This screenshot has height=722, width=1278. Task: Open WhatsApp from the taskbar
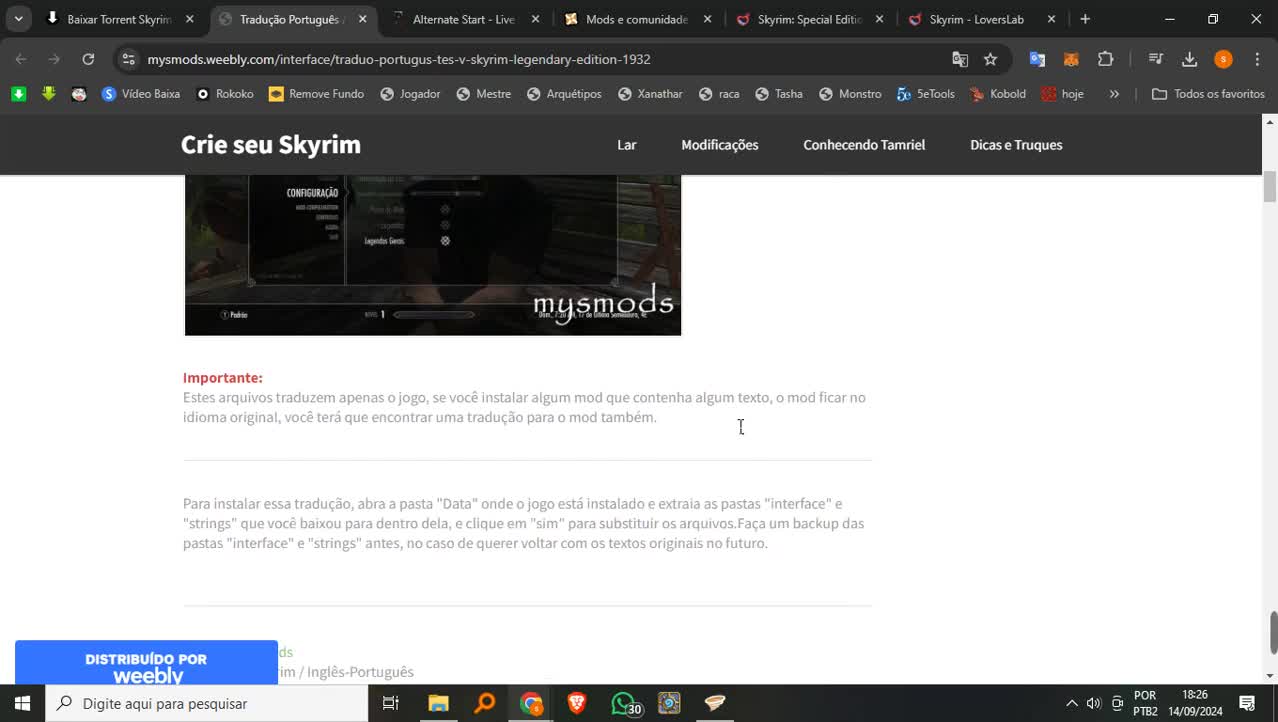623,703
